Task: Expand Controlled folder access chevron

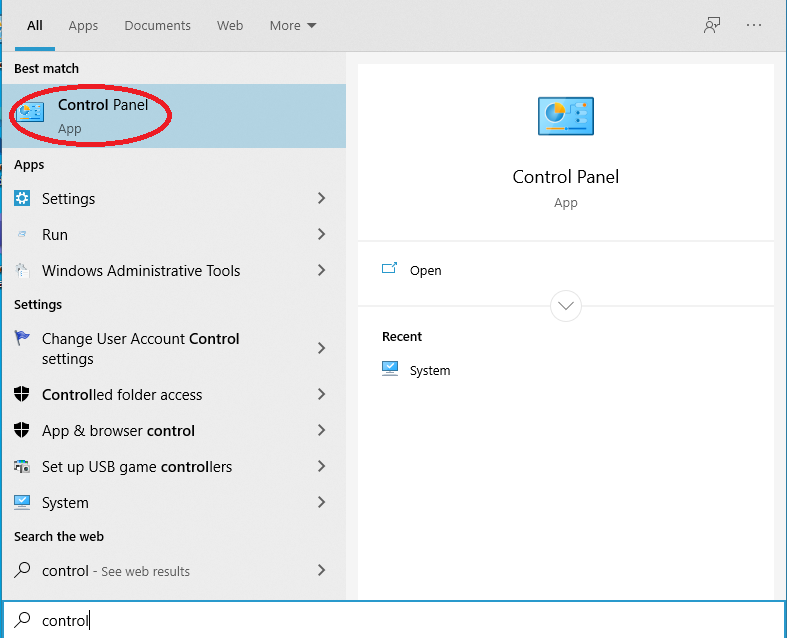Action: click(x=322, y=395)
